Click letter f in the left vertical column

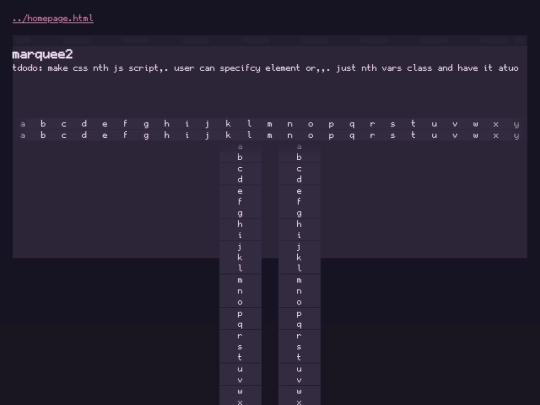coord(240,201)
